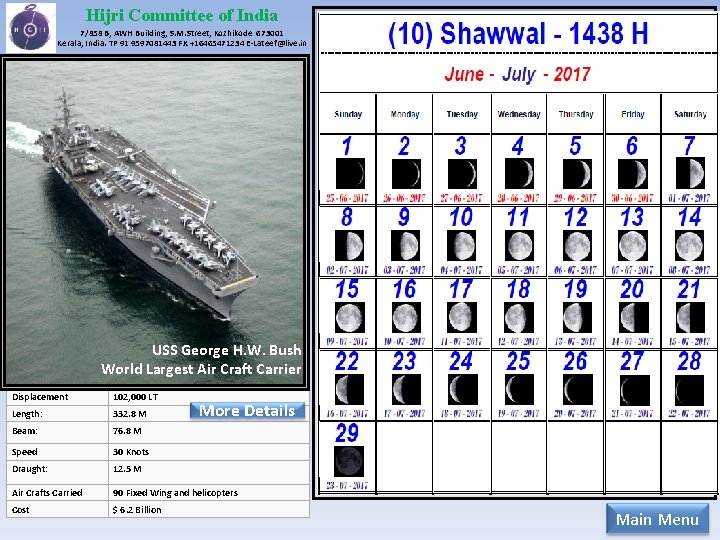
Task: Click the Air Crafts Carried label
Action: pyautogui.click(x=47, y=493)
